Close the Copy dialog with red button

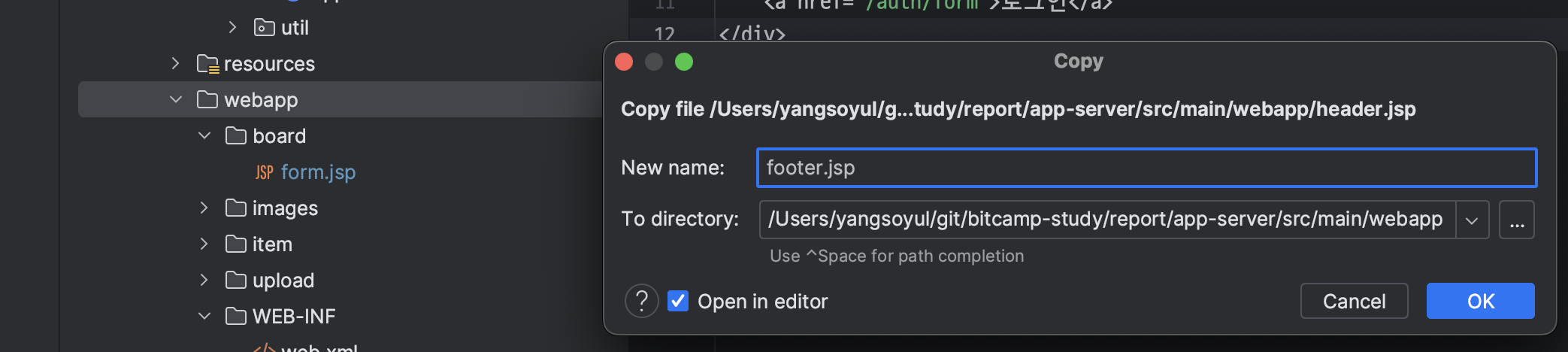click(x=624, y=62)
